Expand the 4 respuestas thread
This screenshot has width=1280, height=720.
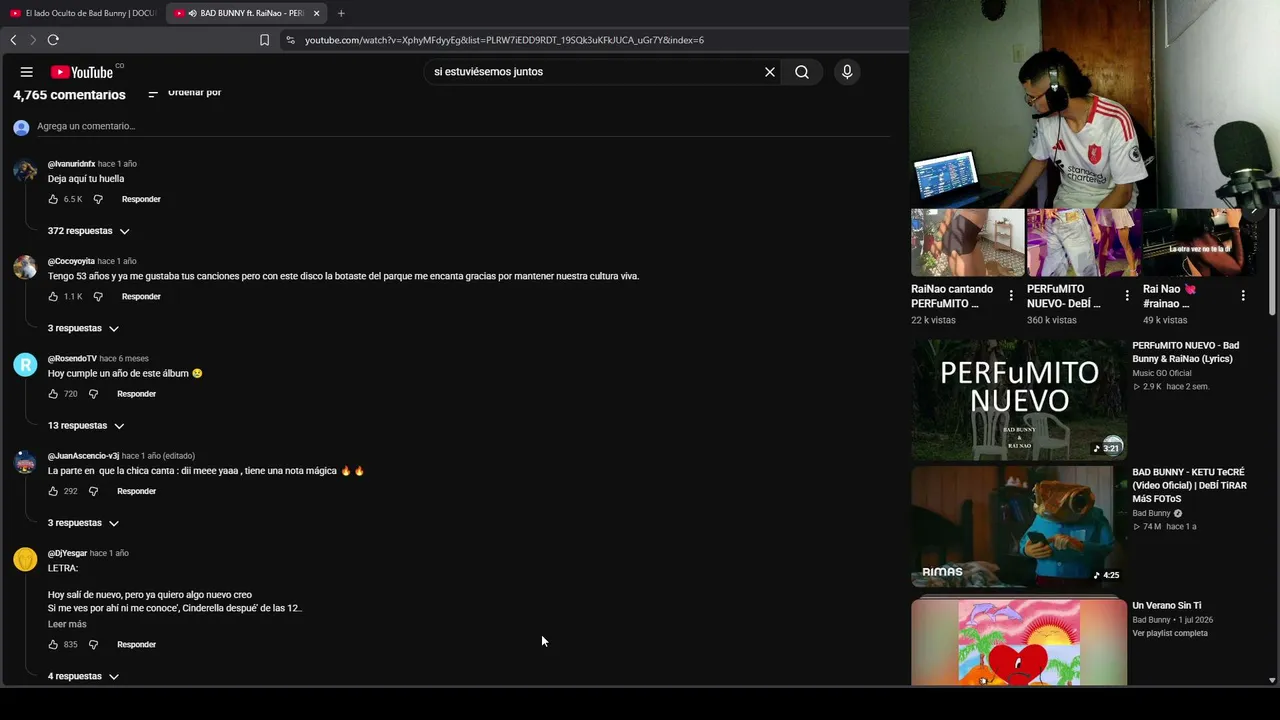[x=84, y=676]
